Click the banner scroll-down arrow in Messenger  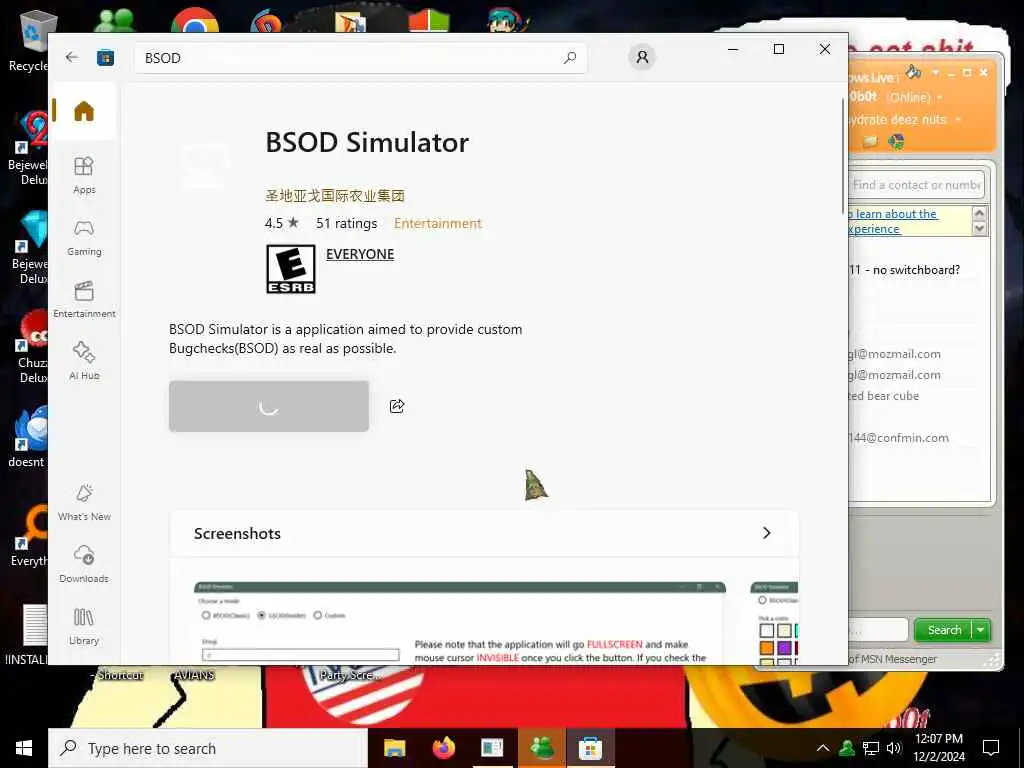(x=979, y=229)
